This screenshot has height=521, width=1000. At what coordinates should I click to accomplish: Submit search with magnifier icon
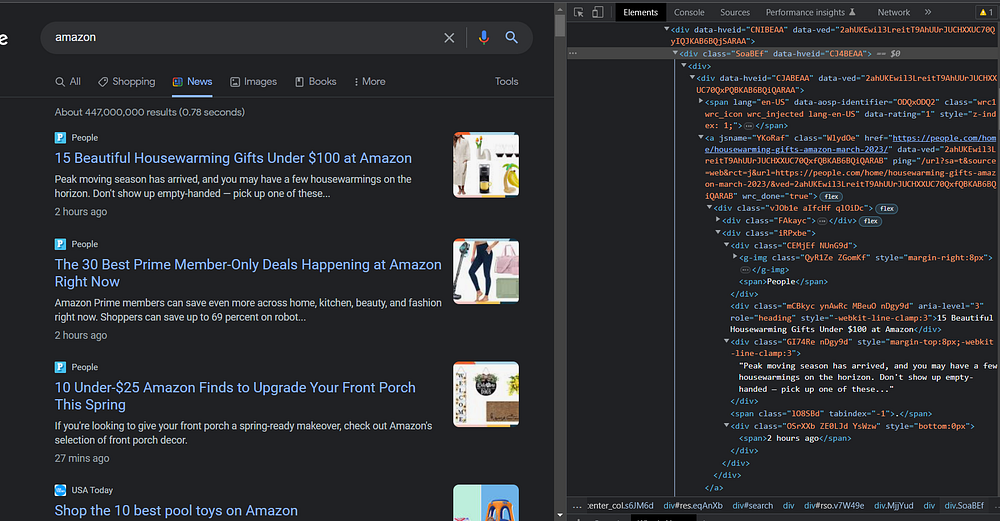point(511,38)
